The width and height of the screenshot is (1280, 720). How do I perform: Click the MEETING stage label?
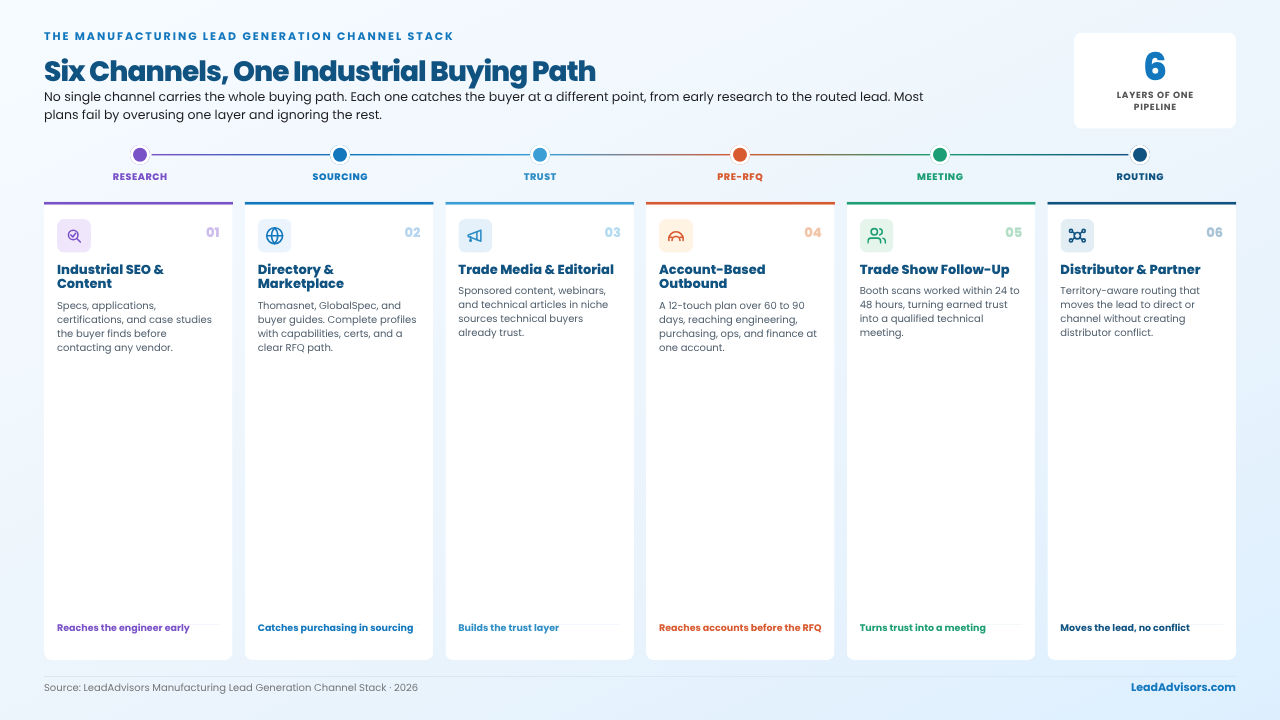[940, 177]
